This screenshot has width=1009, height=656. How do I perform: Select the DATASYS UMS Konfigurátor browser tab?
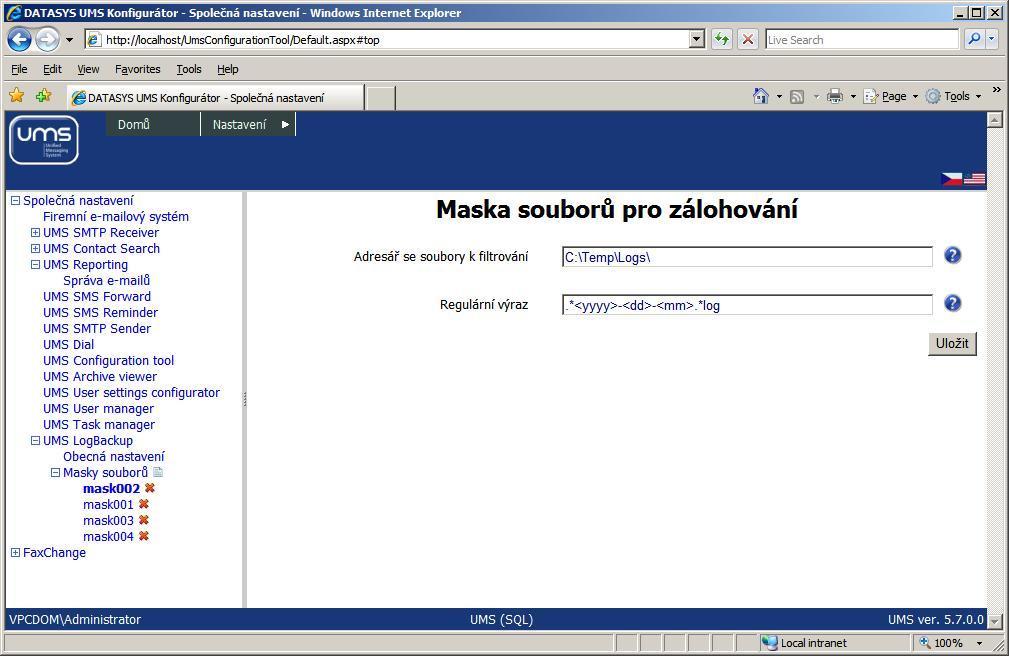[x=216, y=98]
